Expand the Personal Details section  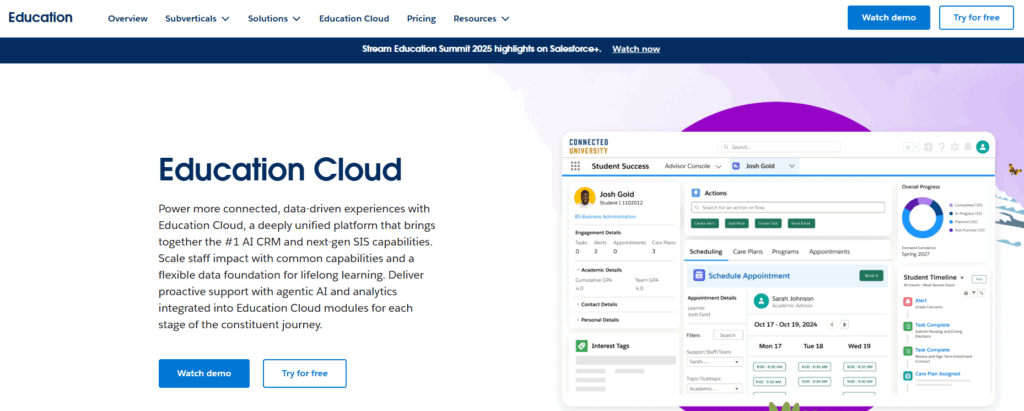tap(597, 320)
